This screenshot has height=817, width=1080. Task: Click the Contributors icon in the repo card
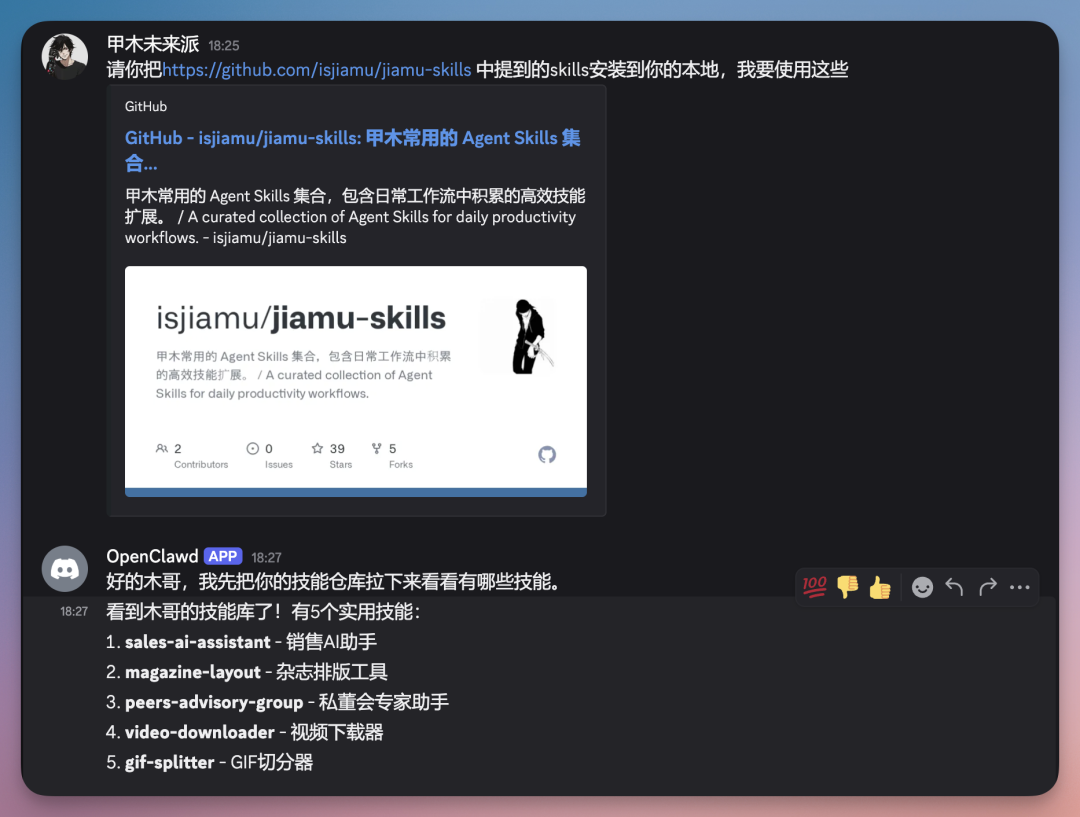162,449
